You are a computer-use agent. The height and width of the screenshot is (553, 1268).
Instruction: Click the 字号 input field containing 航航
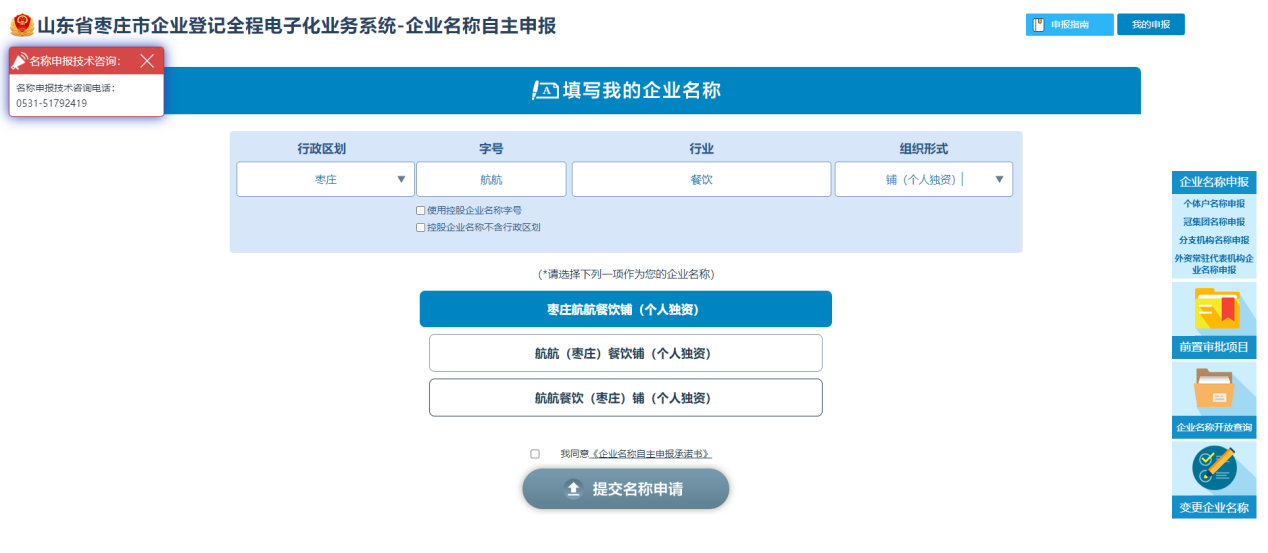coord(491,180)
